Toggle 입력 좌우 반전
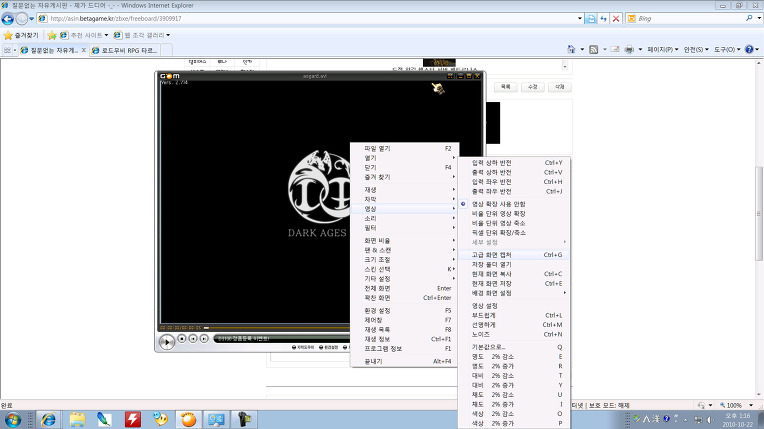764x429 pixels. tap(514, 182)
